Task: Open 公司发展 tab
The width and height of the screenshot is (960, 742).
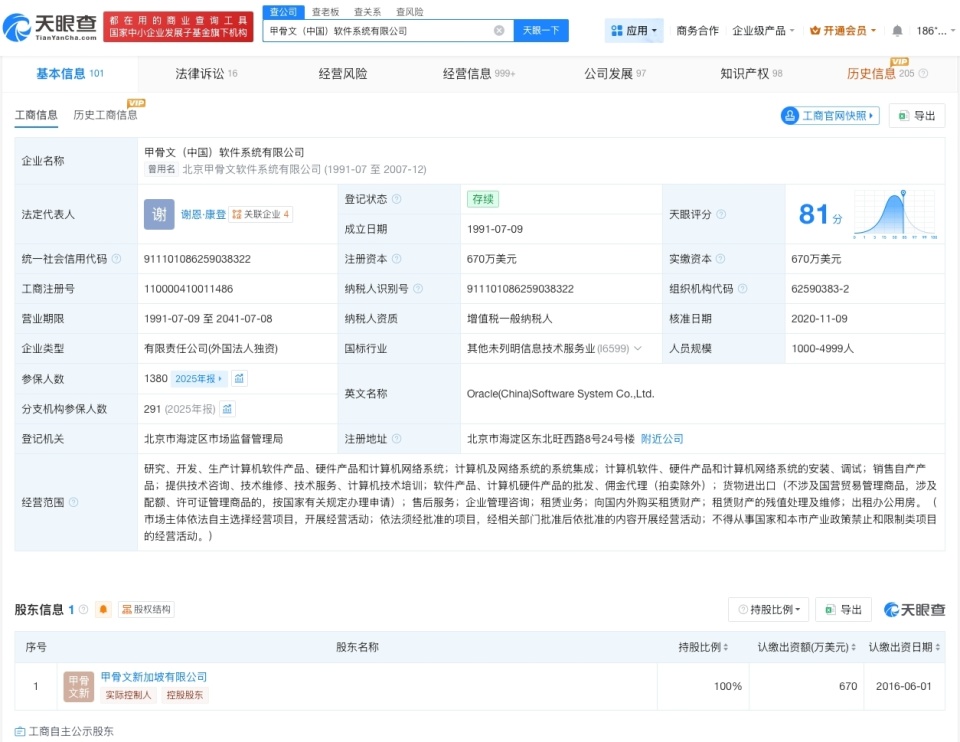Action: pyautogui.click(x=615, y=73)
